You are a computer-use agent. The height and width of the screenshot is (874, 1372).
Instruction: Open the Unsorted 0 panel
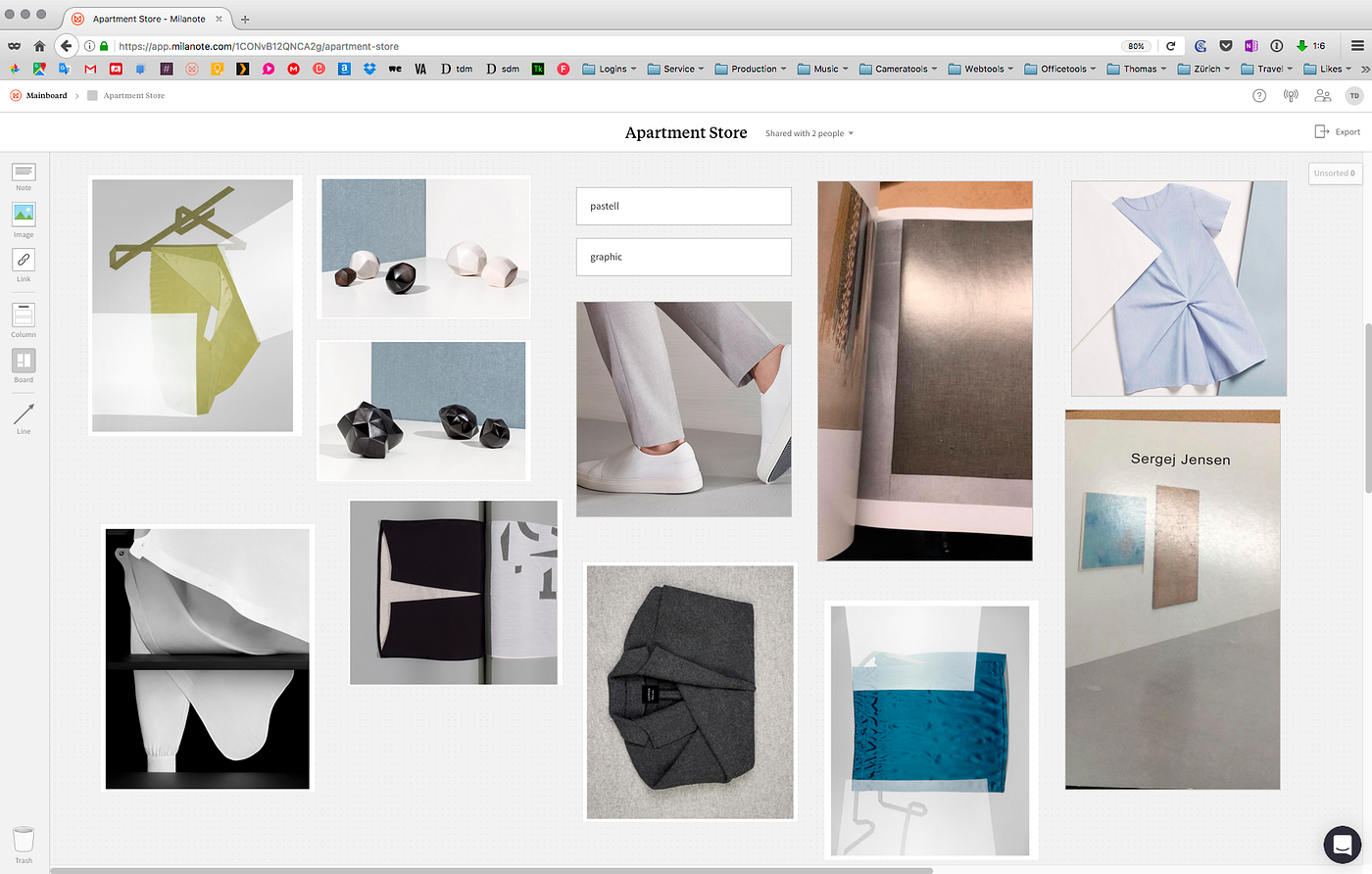(x=1335, y=173)
